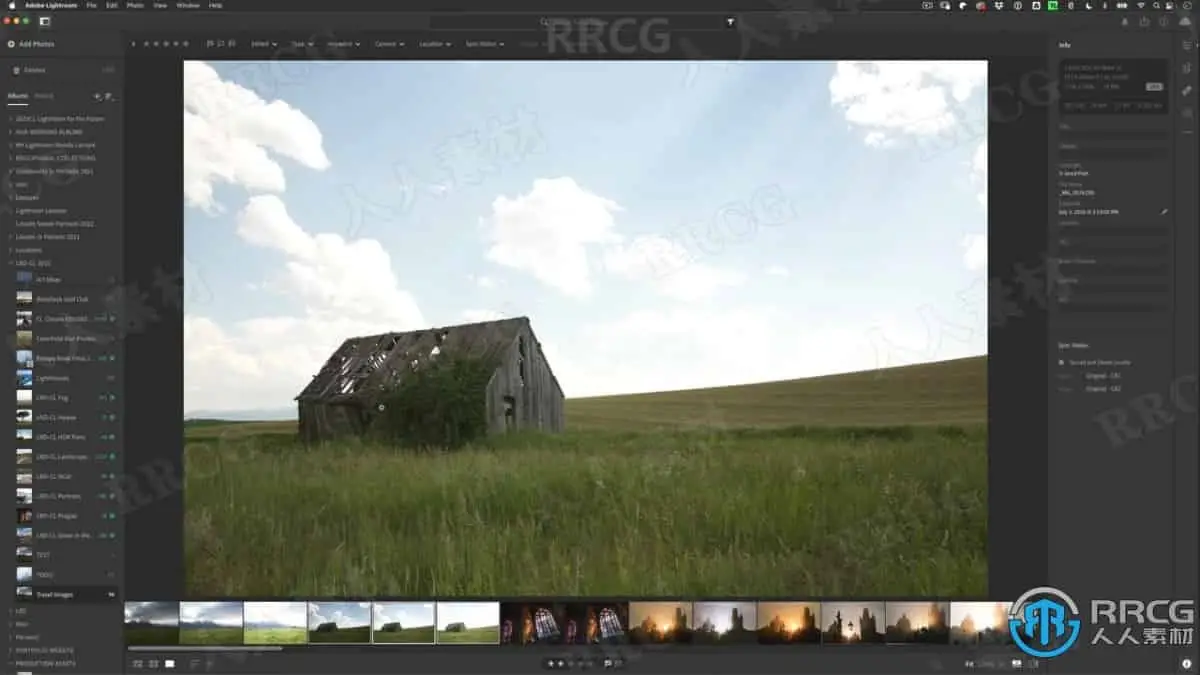The image size is (1200, 675).
Task: Switch to the Shared tab
Action: tap(44, 96)
